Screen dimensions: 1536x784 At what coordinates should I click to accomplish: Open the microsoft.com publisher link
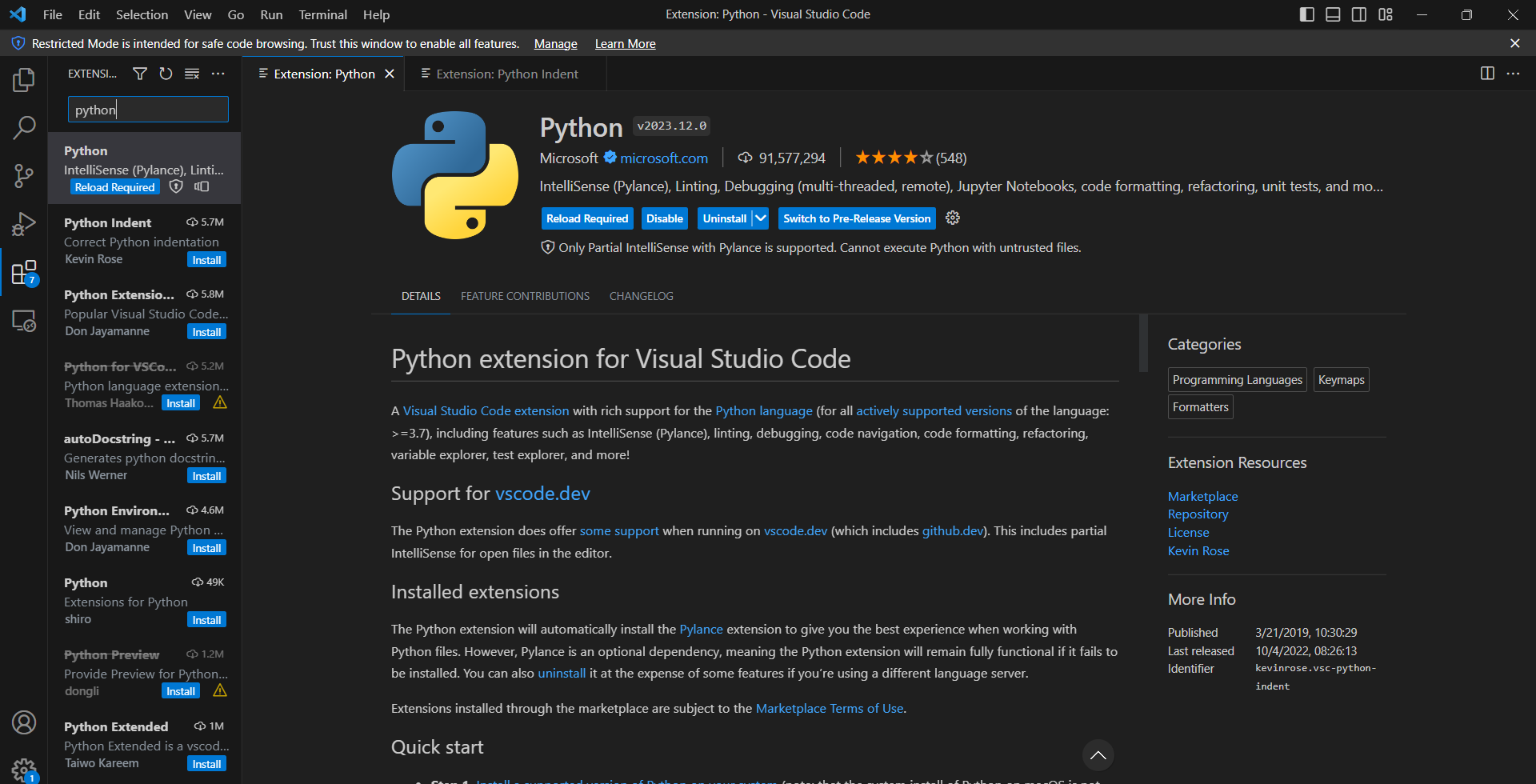pos(664,158)
